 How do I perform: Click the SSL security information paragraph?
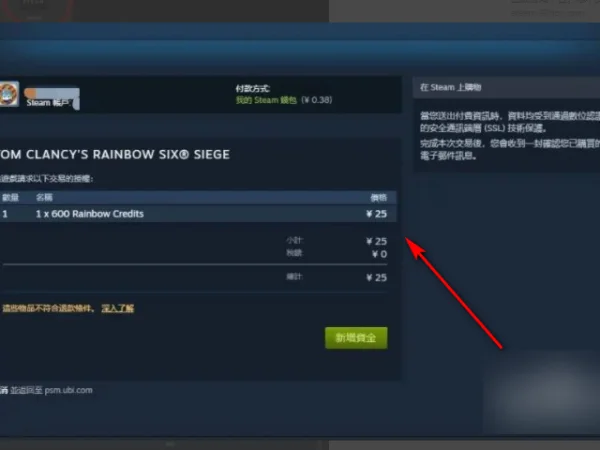tap(510, 122)
